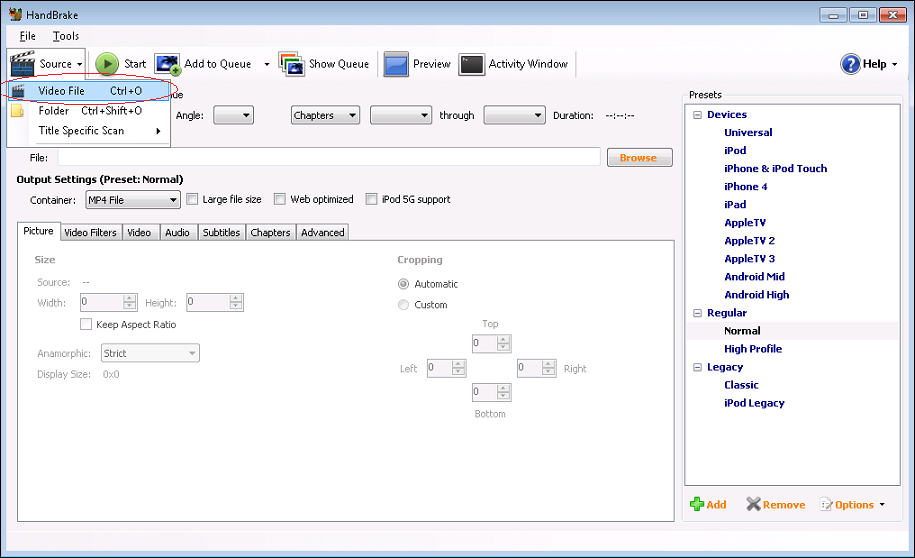Open the Help dropdown arrow
The image size is (915, 558).
coord(895,65)
